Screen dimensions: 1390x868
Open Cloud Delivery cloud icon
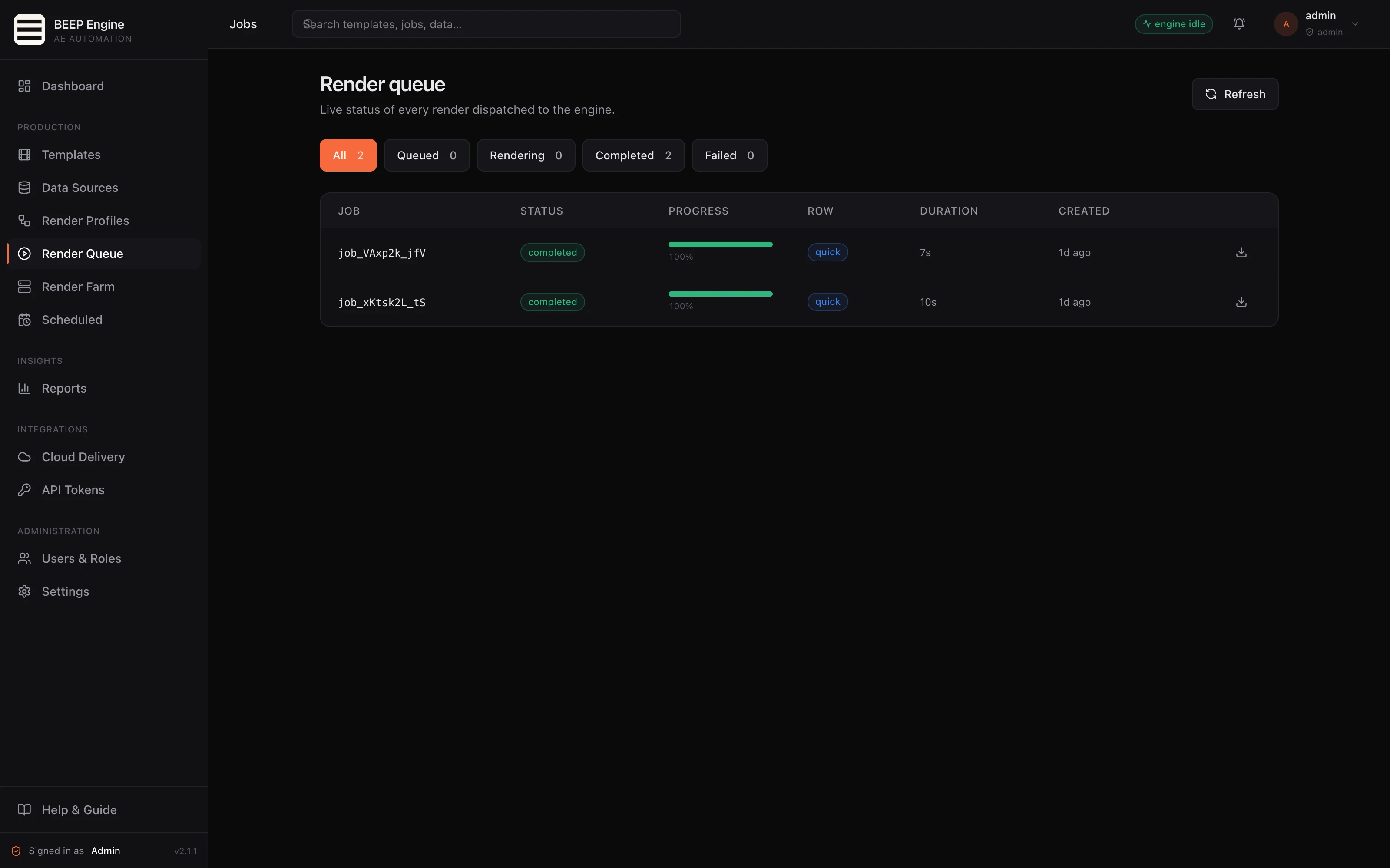point(24,457)
